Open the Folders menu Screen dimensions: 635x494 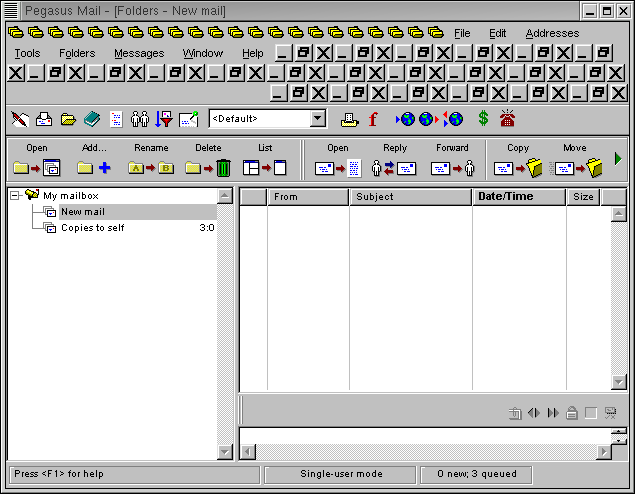[77, 53]
